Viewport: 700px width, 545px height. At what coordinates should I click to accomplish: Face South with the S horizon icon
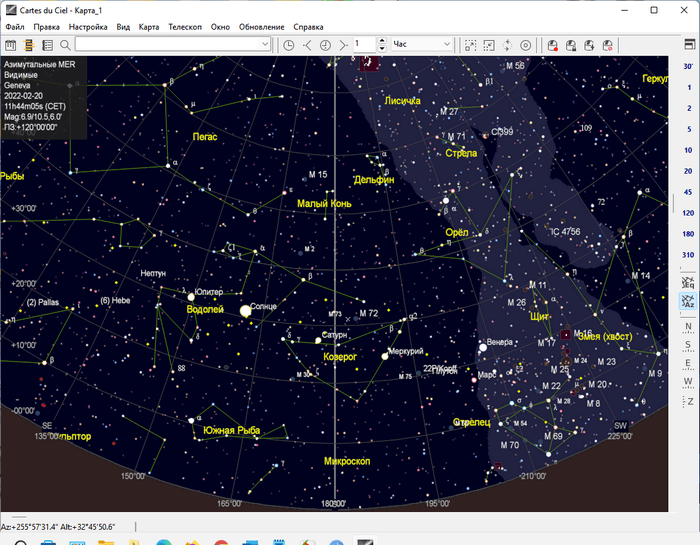pos(688,345)
